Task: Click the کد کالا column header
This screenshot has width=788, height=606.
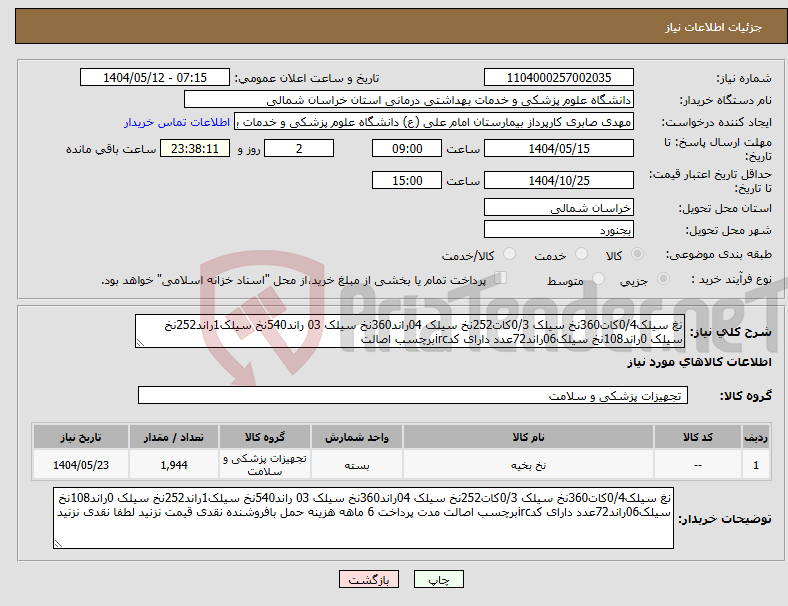Action: pyautogui.click(x=698, y=437)
